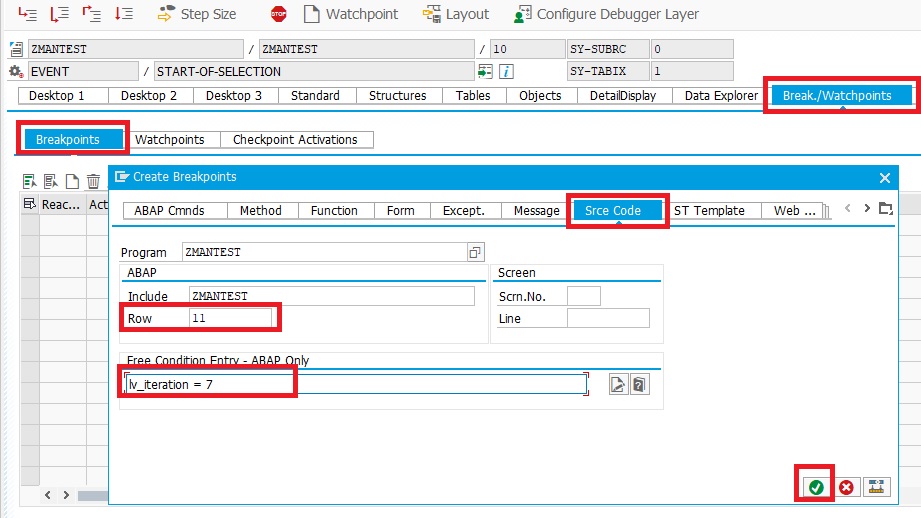Screen dimensions: 921x518
Task: Click the navigate-to-source icon after START-OF-SELECTION
Action: 485,72
